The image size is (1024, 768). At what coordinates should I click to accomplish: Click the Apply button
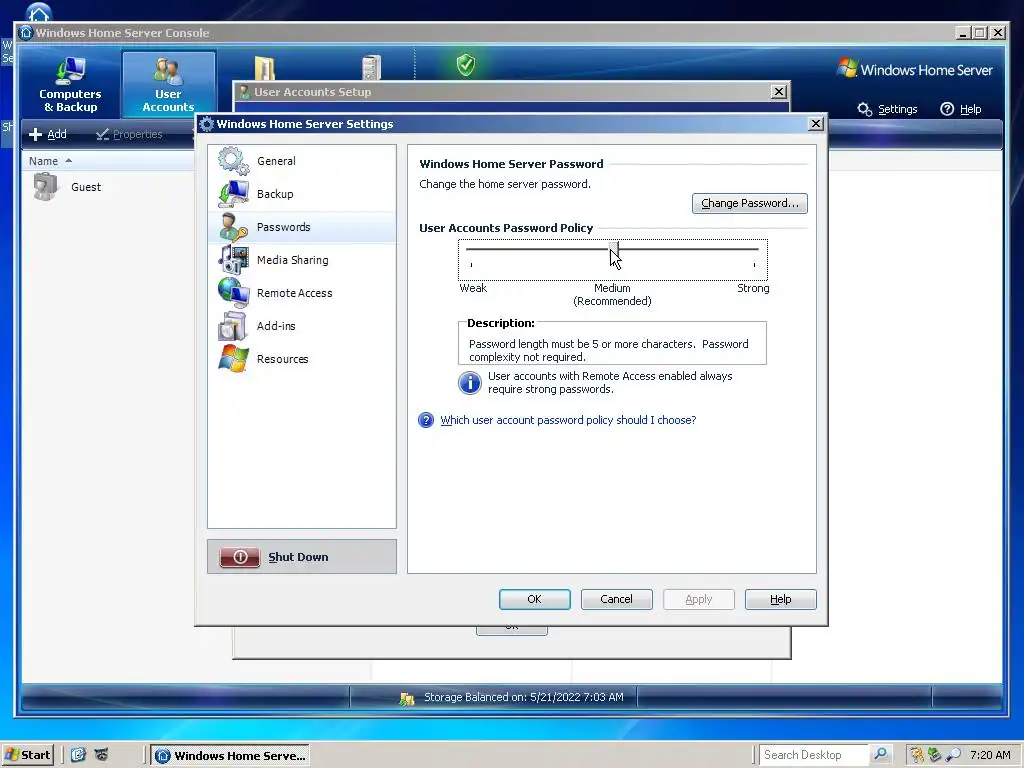(699, 599)
